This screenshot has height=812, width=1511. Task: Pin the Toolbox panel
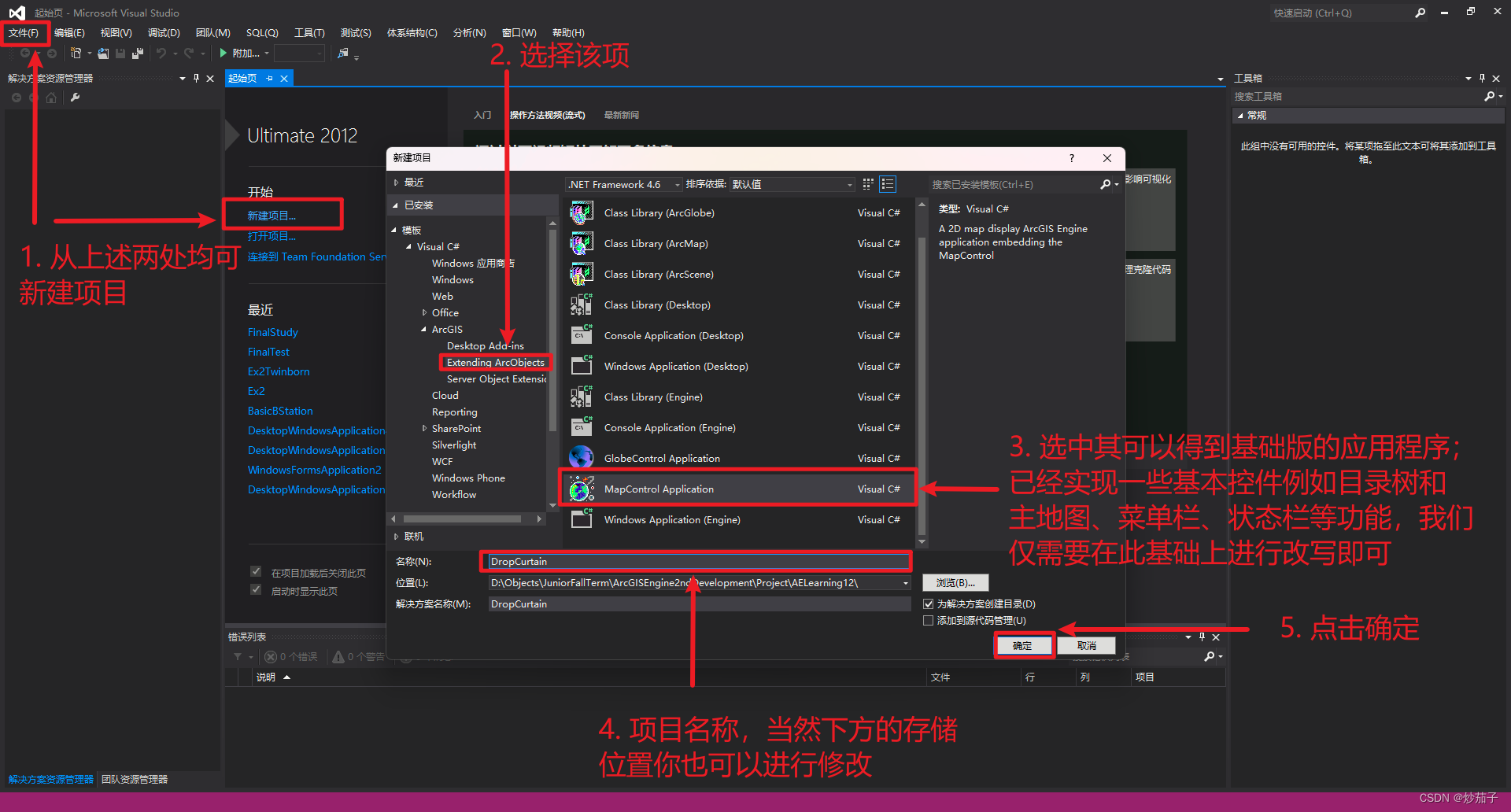click(x=1482, y=79)
